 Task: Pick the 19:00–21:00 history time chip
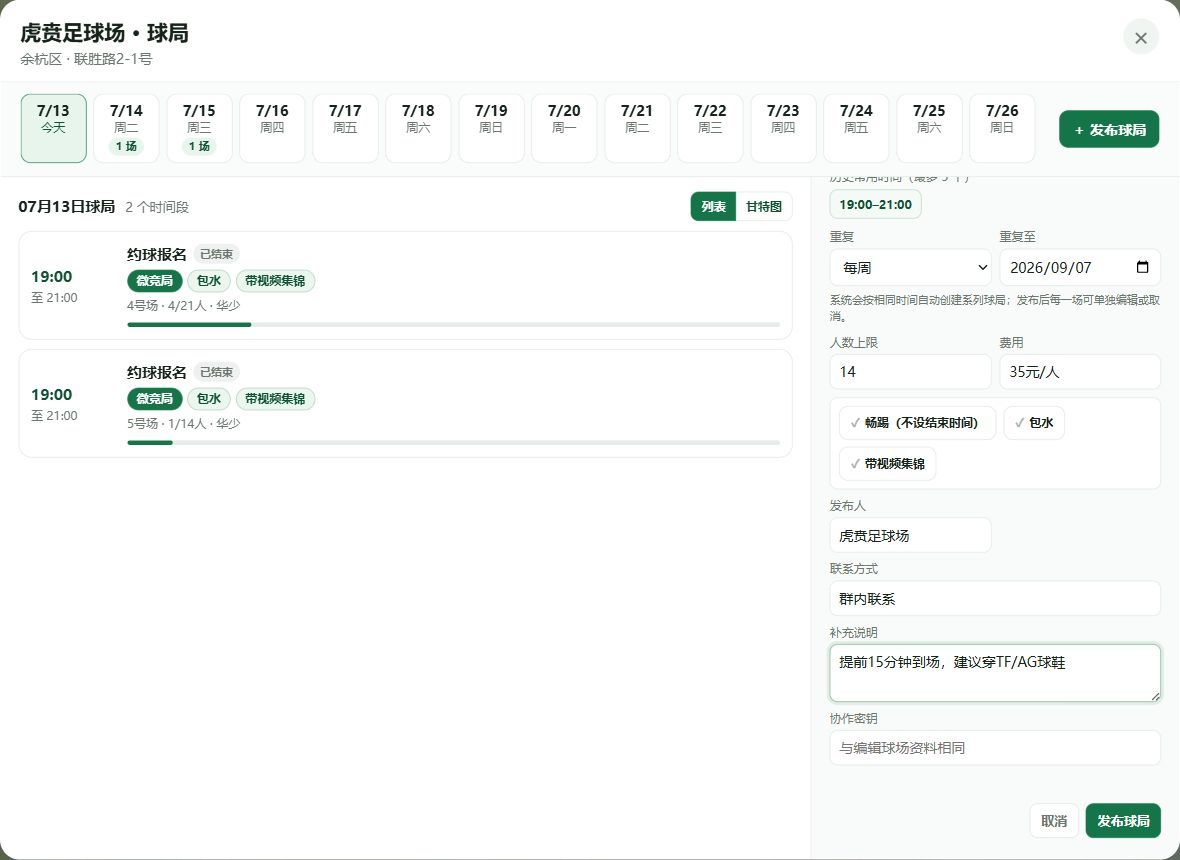click(875, 204)
